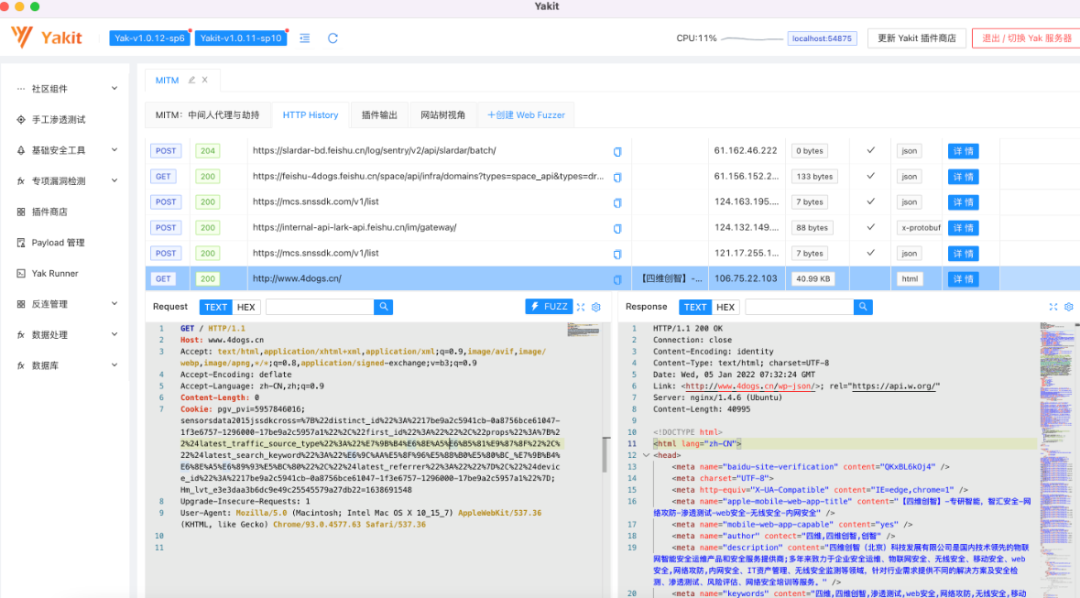1080x598 pixels.
Task: Click the Yakit logo
Action: pyautogui.click(x=47, y=37)
